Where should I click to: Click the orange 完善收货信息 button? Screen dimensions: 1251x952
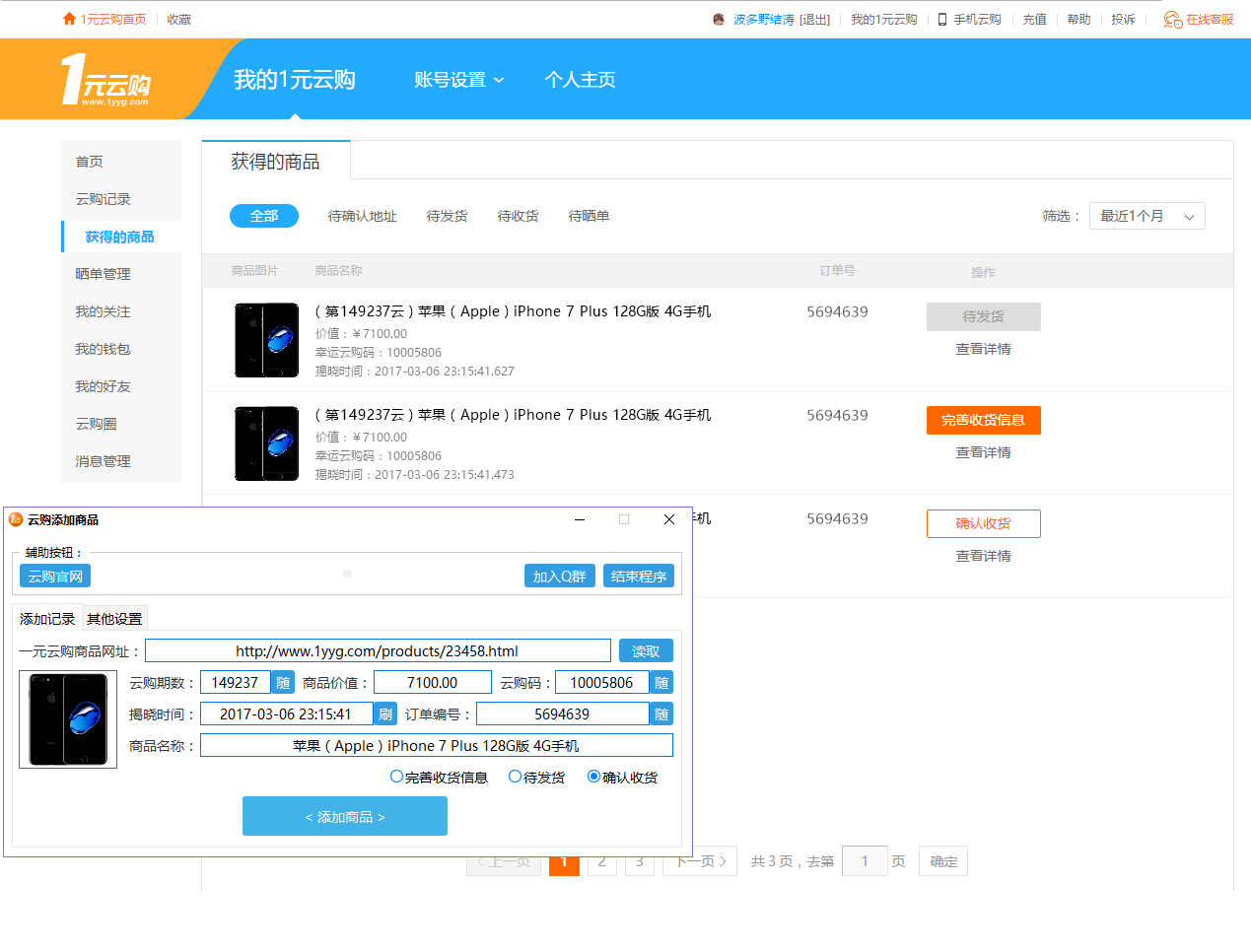983,420
